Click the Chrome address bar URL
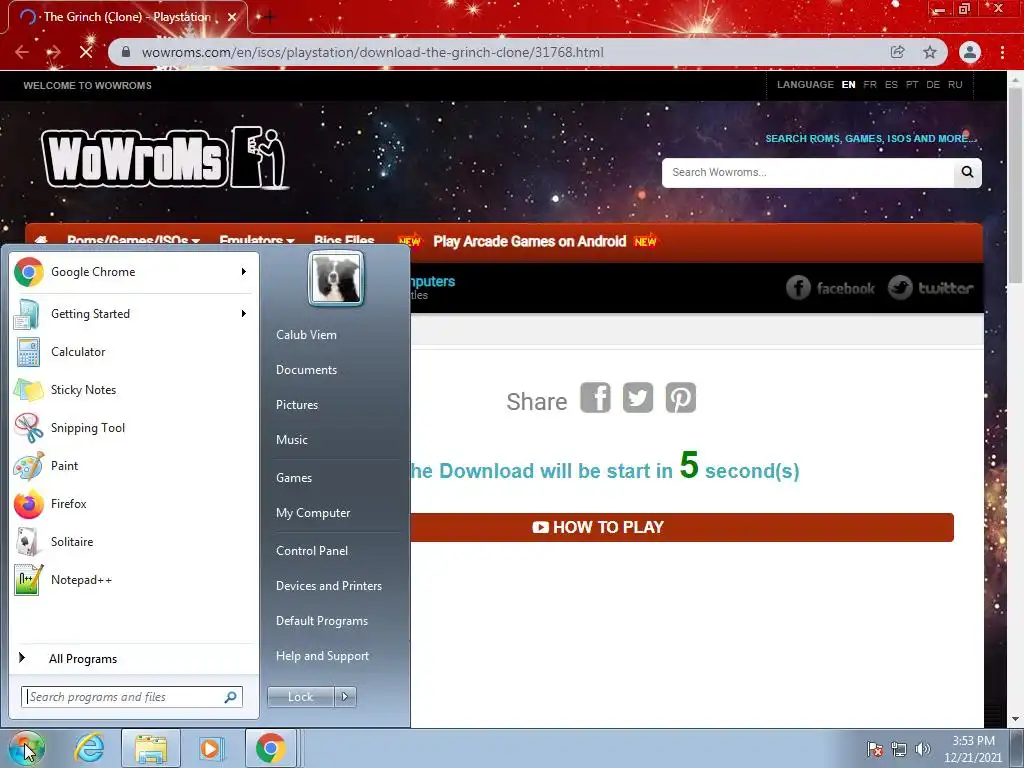 [x=372, y=52]
